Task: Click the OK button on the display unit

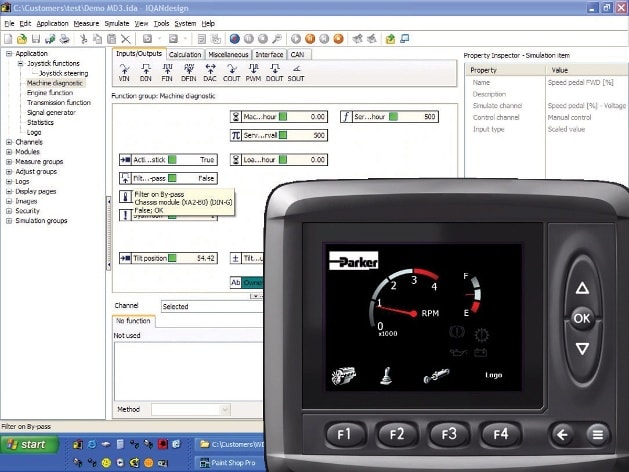Action: (582, 318)
